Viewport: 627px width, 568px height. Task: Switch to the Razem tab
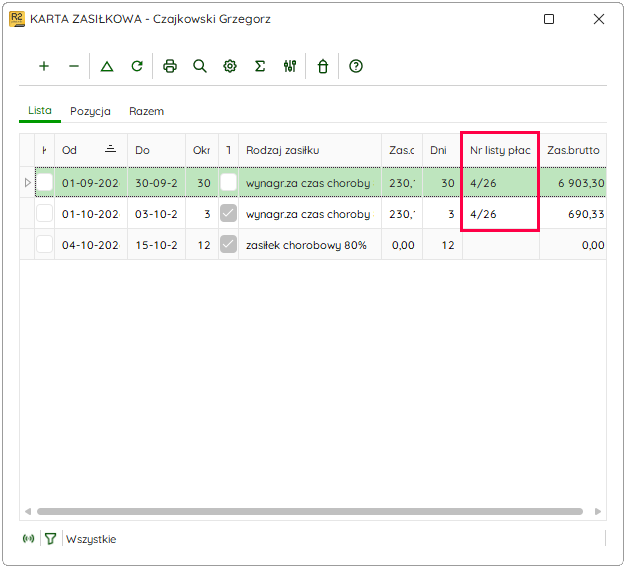coord(146,111)
